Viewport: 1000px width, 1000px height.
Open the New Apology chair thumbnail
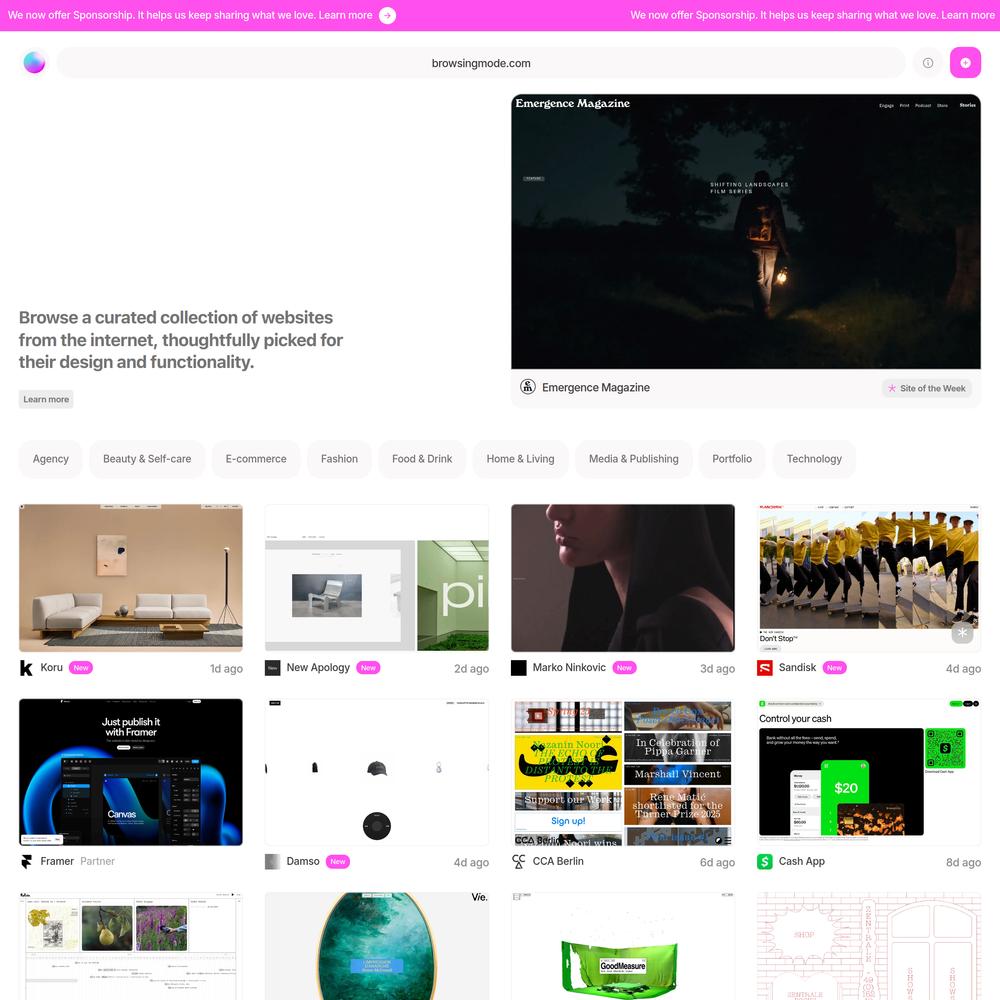click(377, 578)
